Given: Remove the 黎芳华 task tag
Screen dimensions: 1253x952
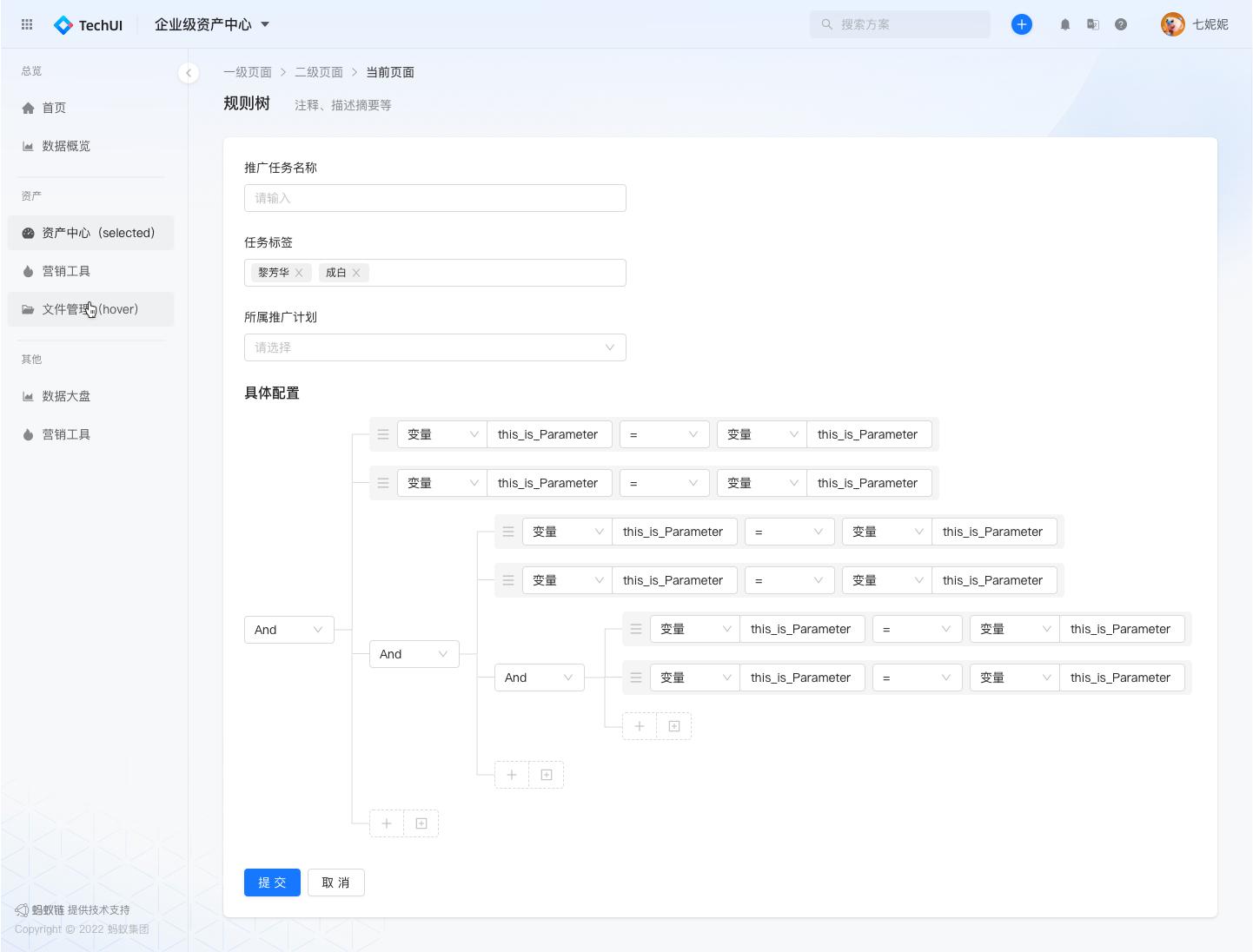Looking at the screenshot, I should pos(299,272).
